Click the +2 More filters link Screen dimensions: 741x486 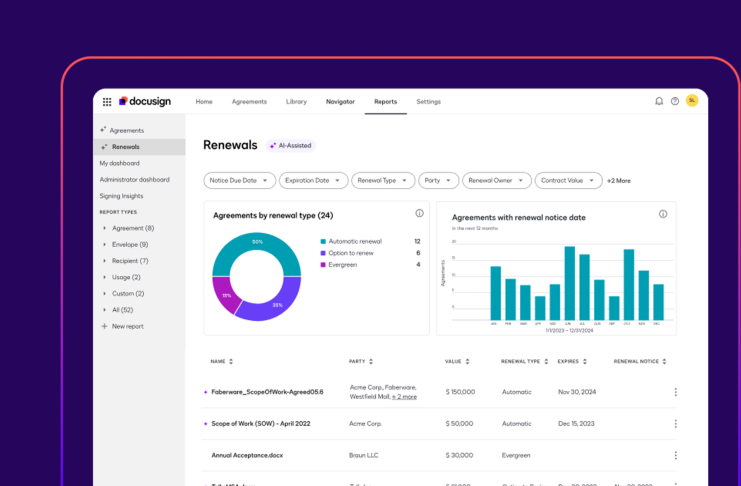(x=619, y=181)
